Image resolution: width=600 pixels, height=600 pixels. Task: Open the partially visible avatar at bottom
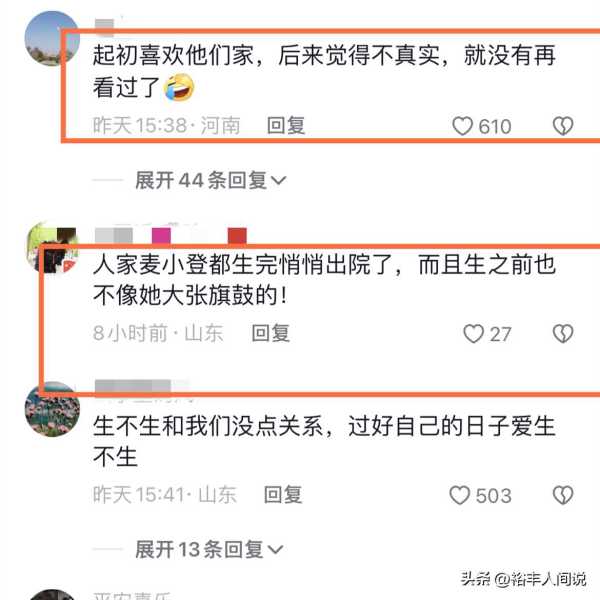click(52, 595)
